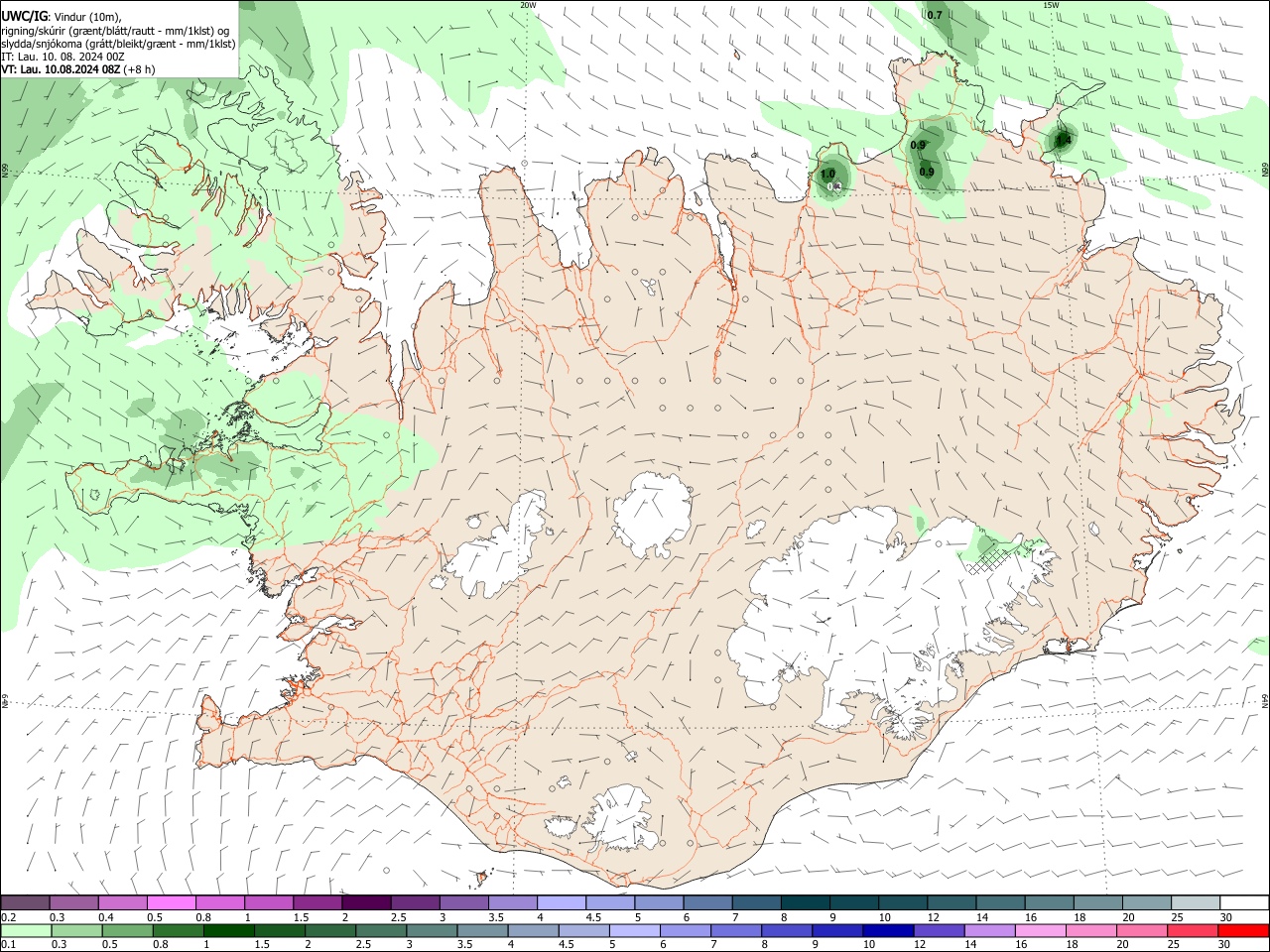
Task: Pick the light periwinkle 5 rain scale swatch
Action: (634, 930)
